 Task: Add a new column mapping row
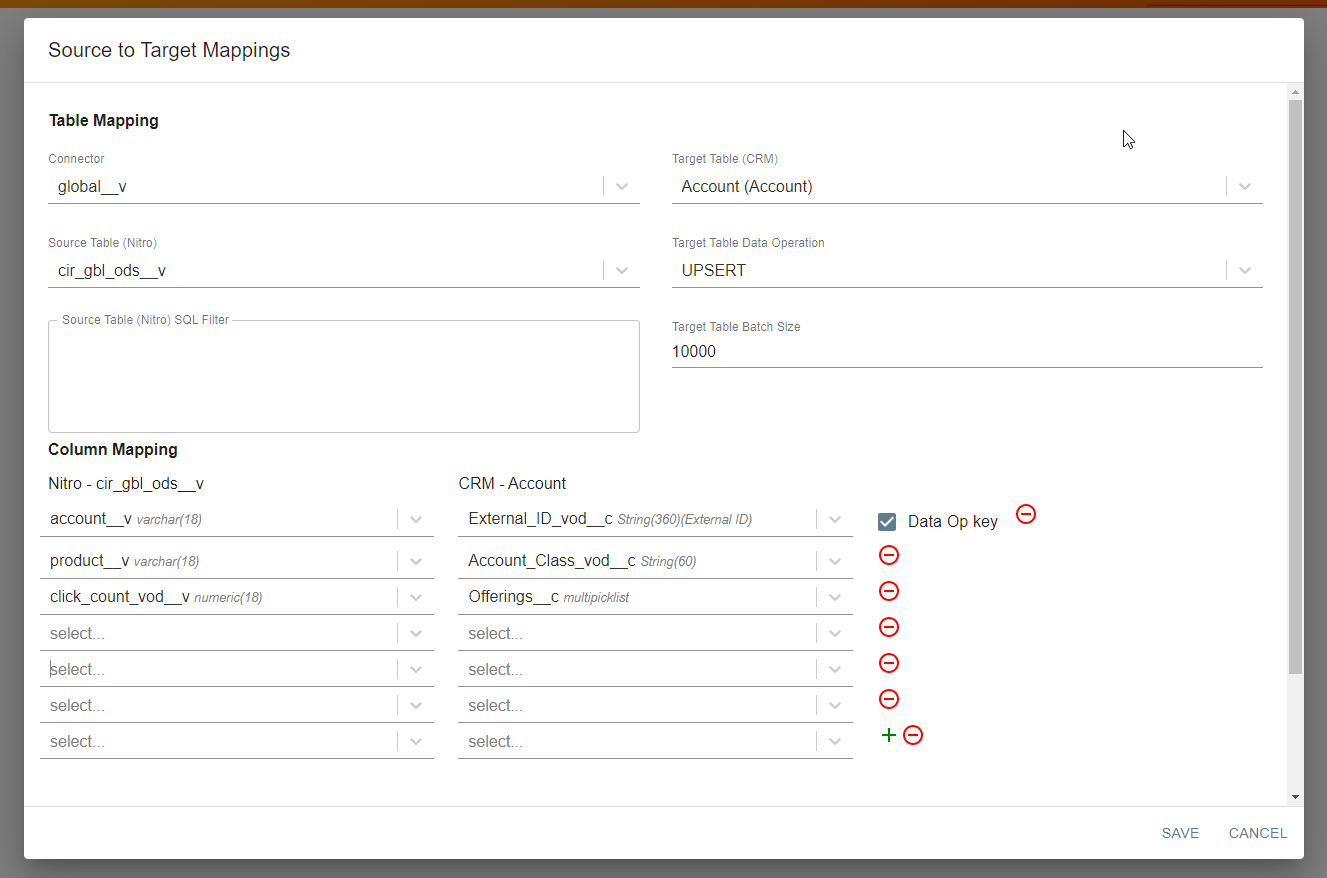[x=888, y=735]
